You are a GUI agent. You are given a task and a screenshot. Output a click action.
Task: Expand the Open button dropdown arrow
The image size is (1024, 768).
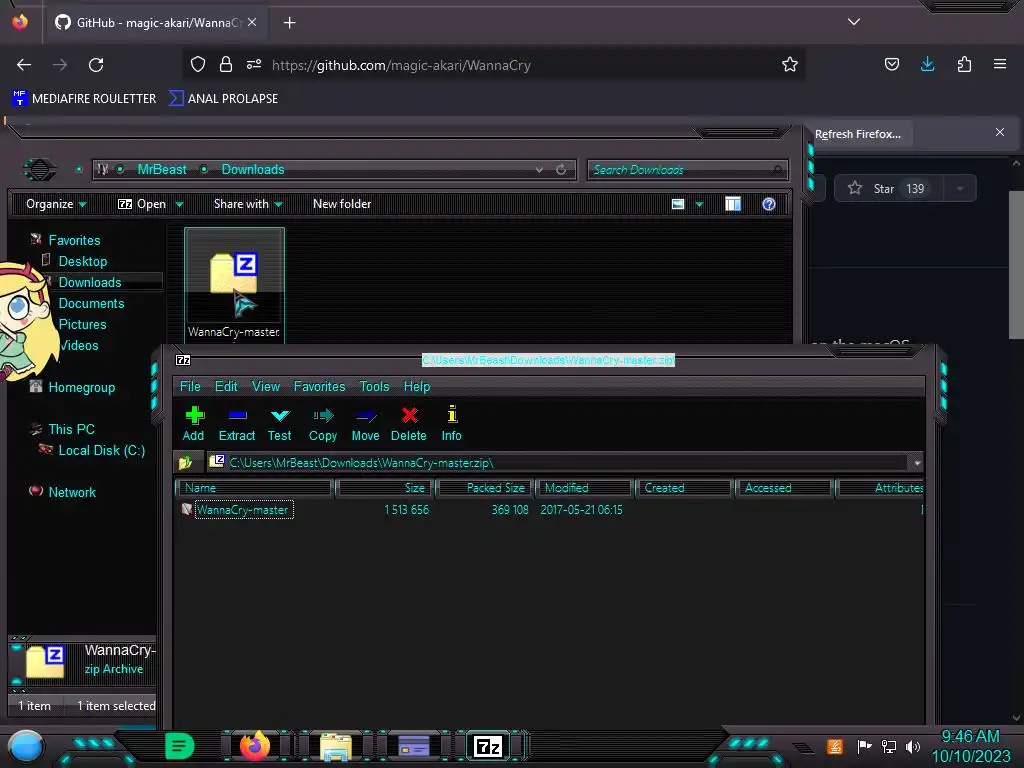180,204
